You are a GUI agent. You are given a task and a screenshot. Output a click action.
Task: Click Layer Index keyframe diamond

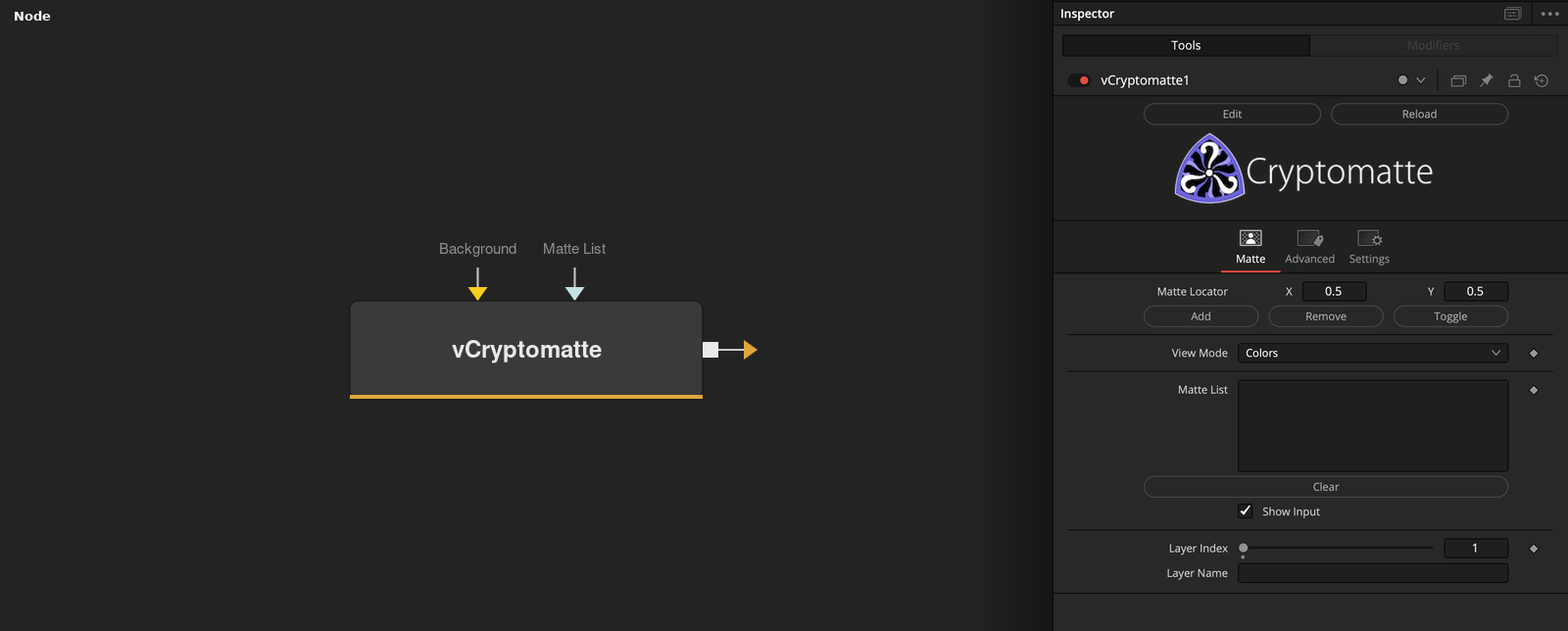click(x=1534, y=549)
